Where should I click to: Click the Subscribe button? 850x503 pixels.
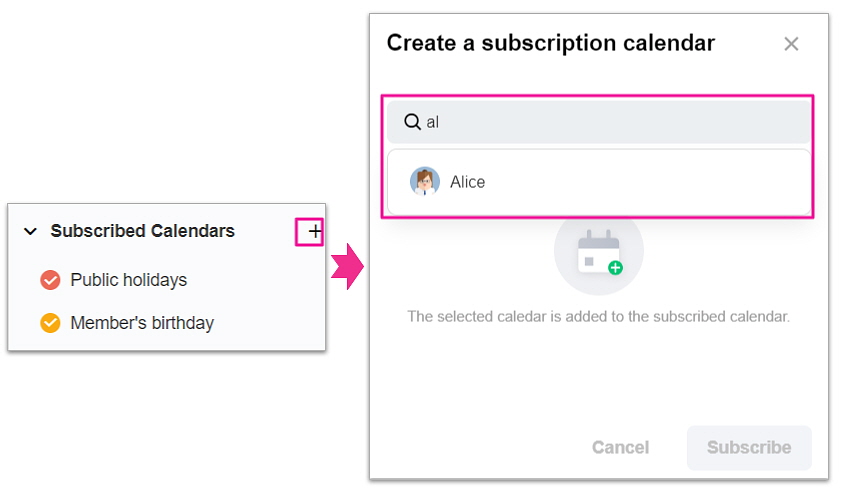pyautogui.click(x=748, y=447)
